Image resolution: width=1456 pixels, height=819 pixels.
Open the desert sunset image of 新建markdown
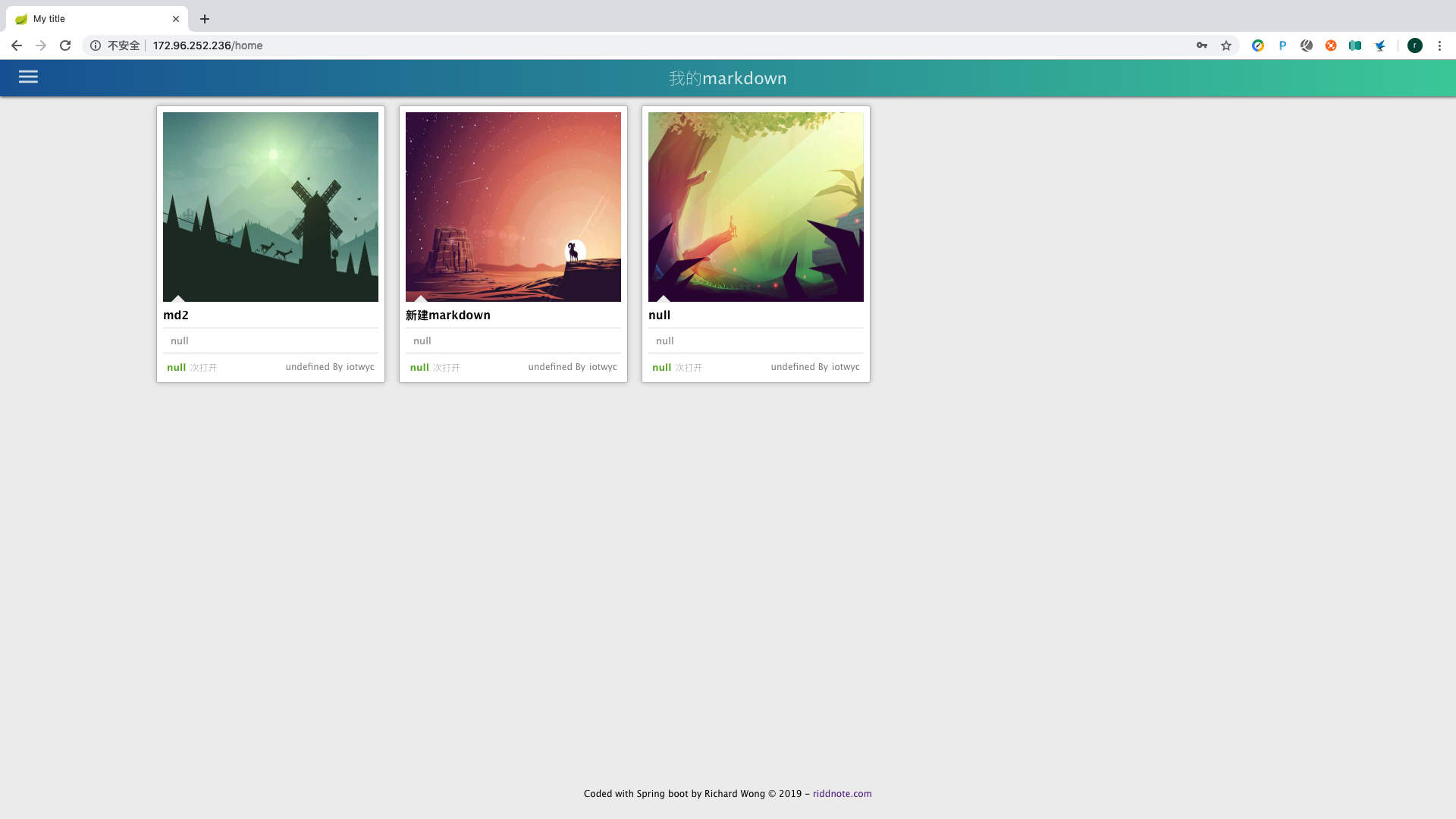[513, 207]
